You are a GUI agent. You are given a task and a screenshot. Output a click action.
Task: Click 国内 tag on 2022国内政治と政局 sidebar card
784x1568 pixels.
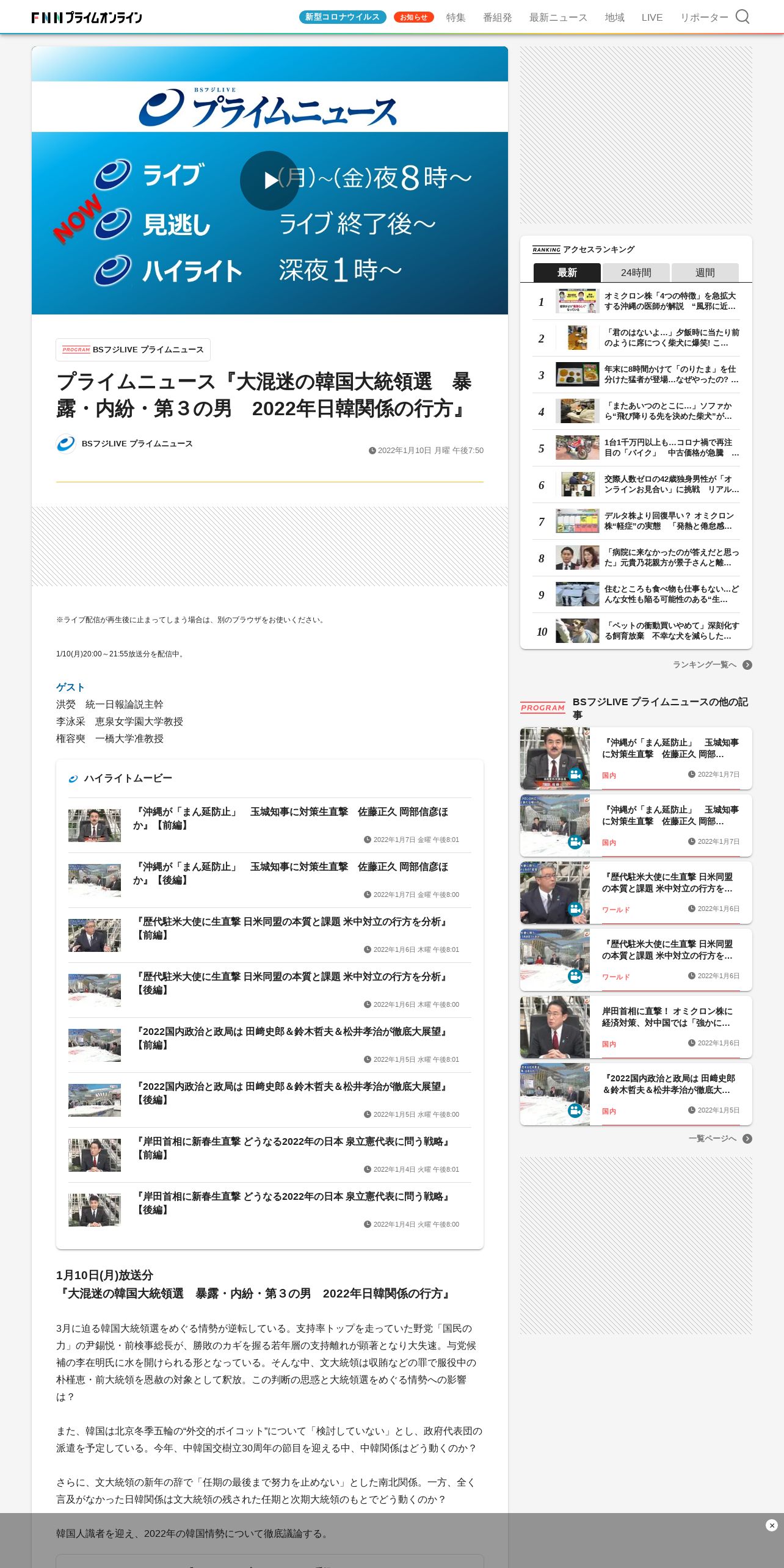[609, 1111]
